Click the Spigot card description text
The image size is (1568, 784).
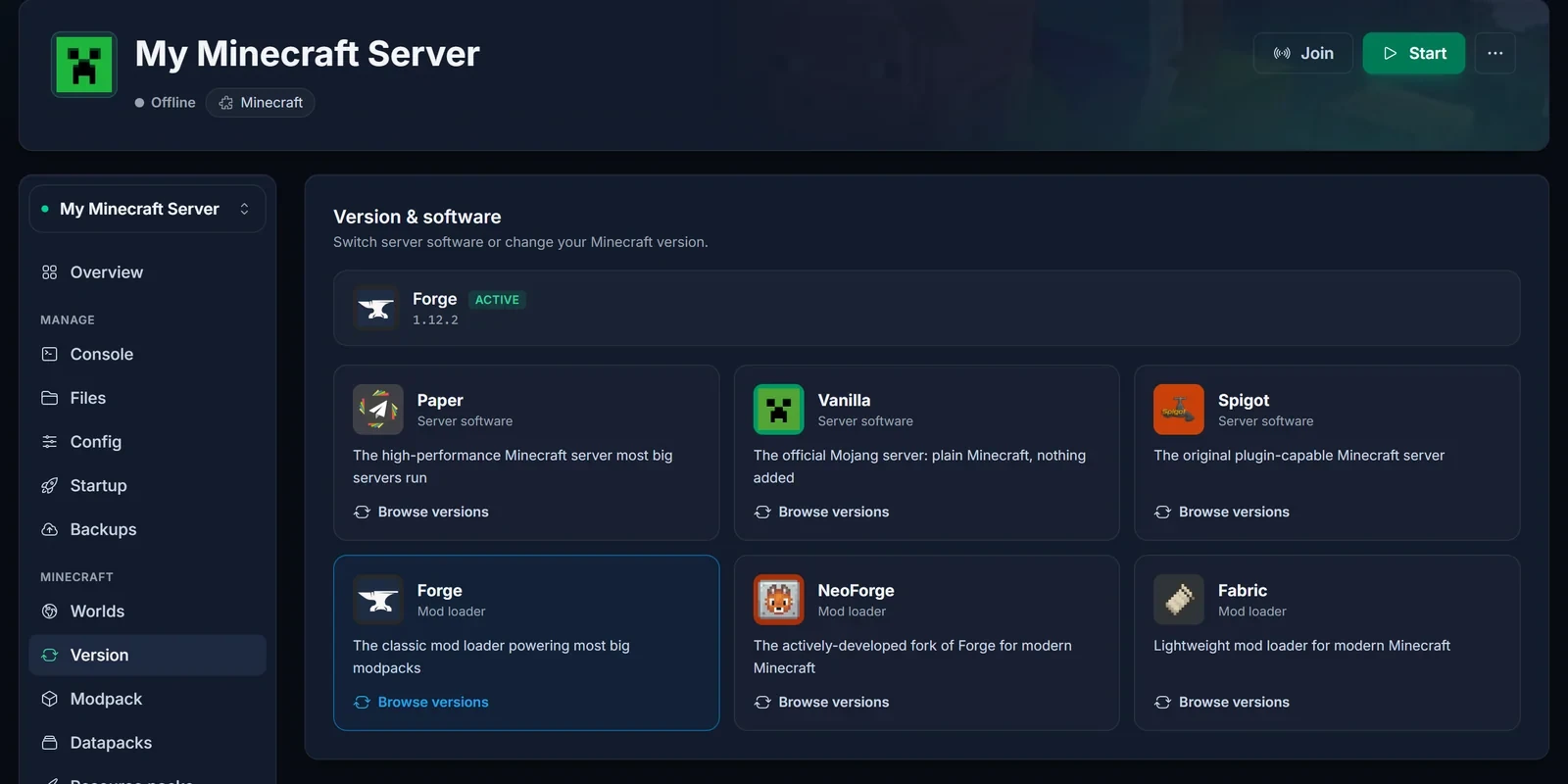[1299, 456]
